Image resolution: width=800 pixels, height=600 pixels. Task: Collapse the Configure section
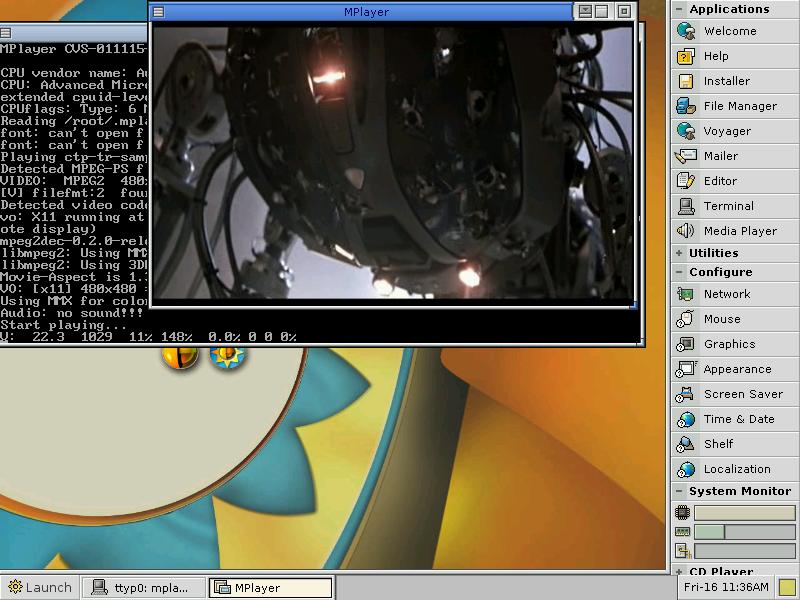pyautogui.click(x=679, y=272)
